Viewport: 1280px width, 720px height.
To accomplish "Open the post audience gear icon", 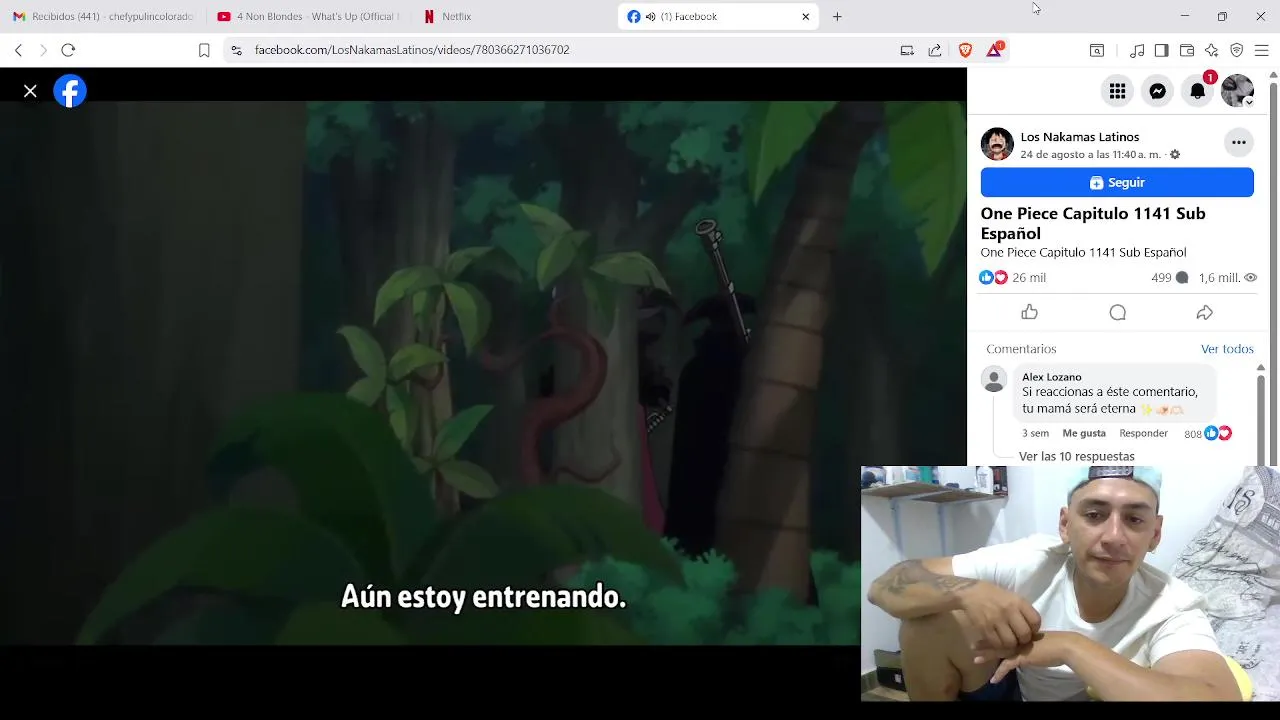I will pyautogui.click(x=1175, y=154).
